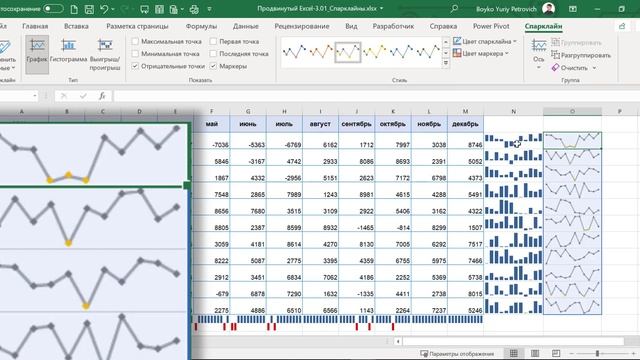Screen dimensions: 640x360
Task: Open the Справка tab
Action: [443, 26]
